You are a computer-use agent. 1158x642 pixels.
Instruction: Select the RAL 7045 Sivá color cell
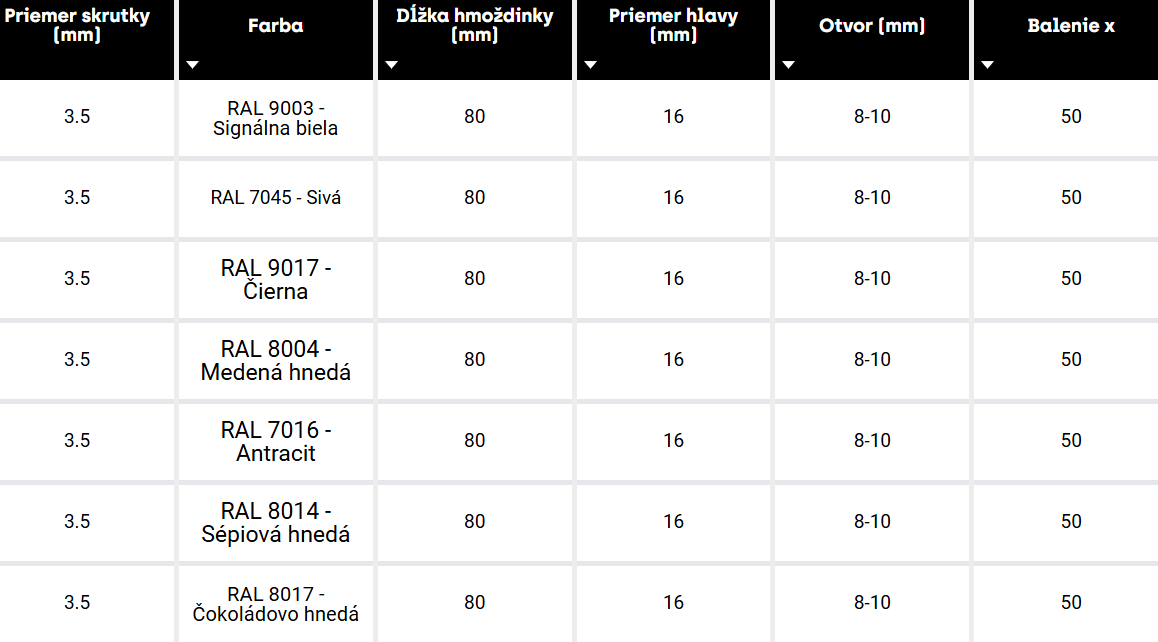pos(276,198)
